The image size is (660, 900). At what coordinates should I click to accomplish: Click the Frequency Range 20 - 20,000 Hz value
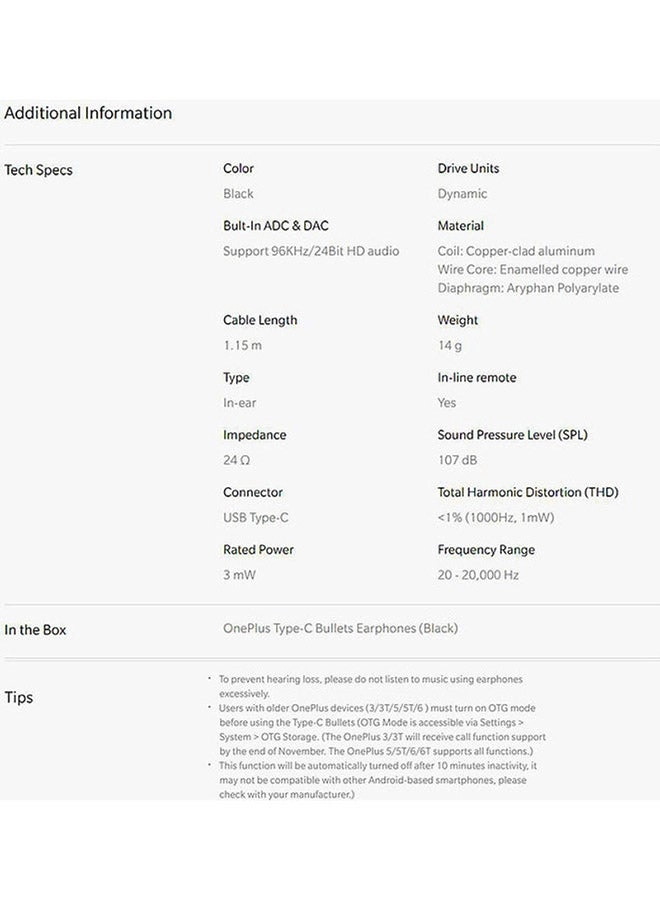(x=478, y=575)
